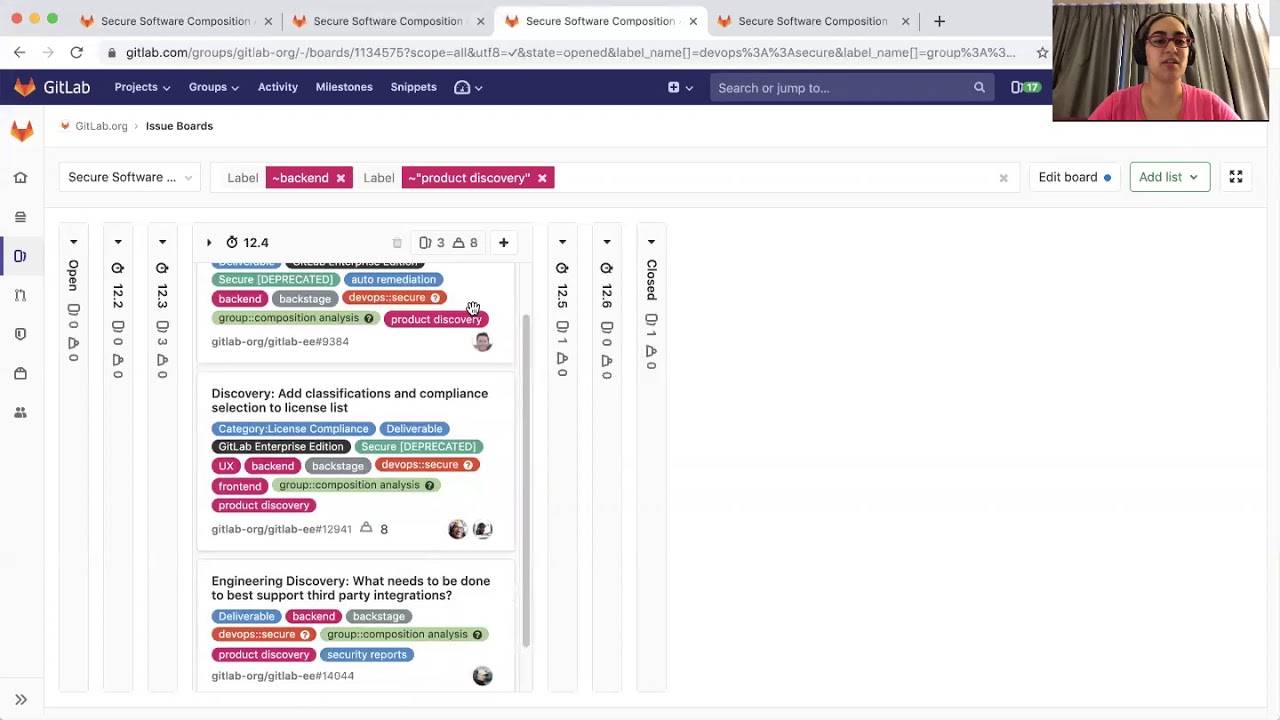Image resolution: width=1280 pixels, height=720 pixels.
Task: Click the frontend label
Action: tap(240, 486)
